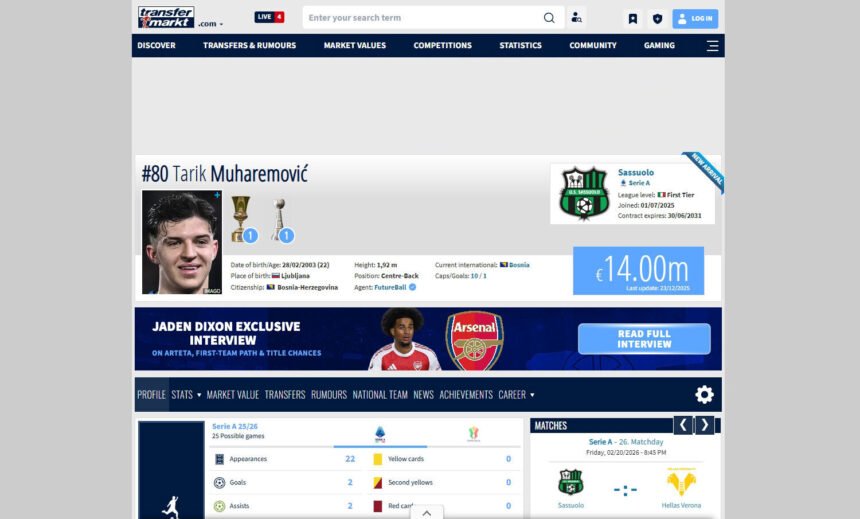The height and width of the screenshot is (519, 860).
Task: Open the bookmark watchlist icon
Action: pyautogui.click(x=632, y=19)
